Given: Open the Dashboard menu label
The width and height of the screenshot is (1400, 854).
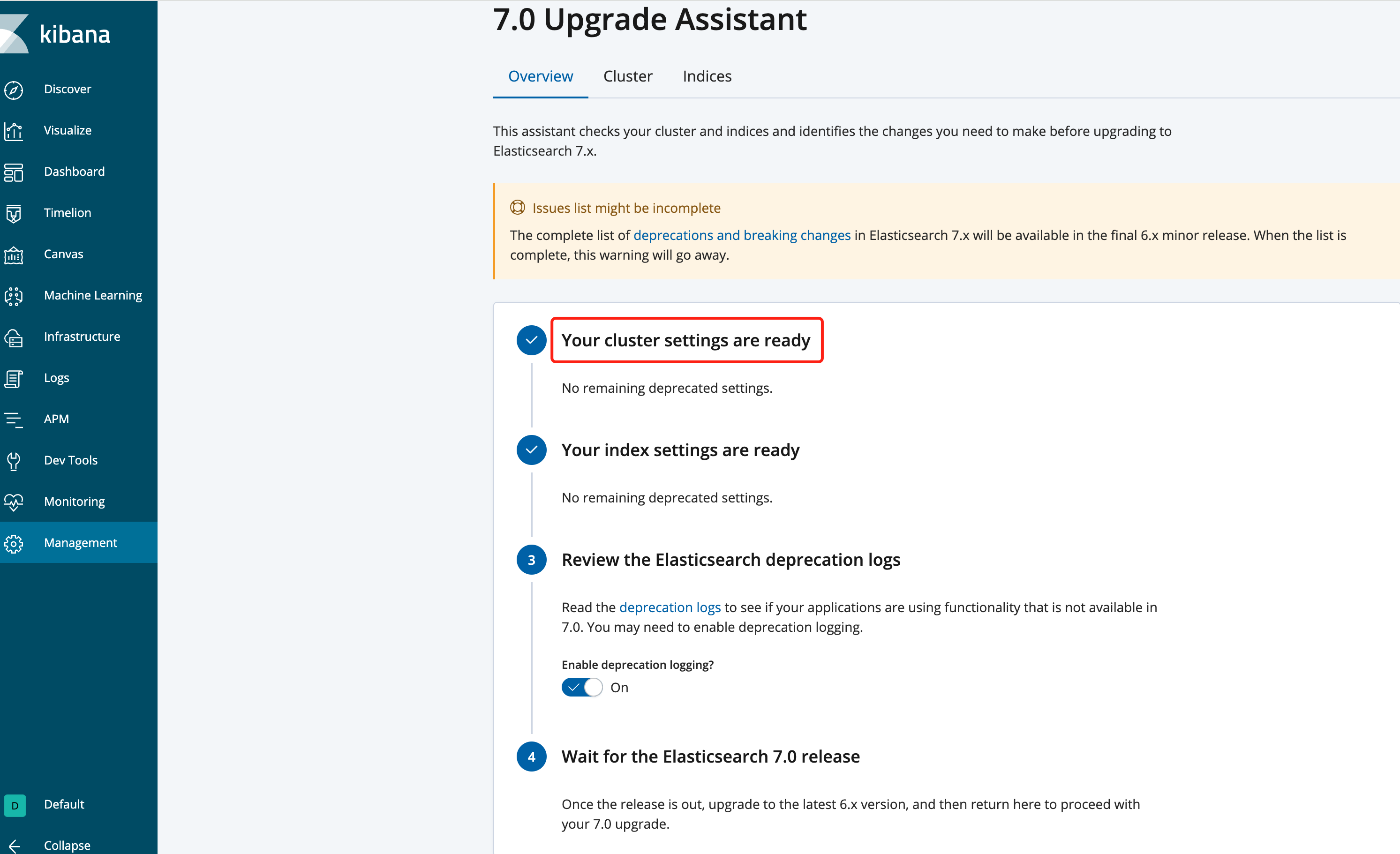Looking at the screenshot, I should (x=75, y=172).
